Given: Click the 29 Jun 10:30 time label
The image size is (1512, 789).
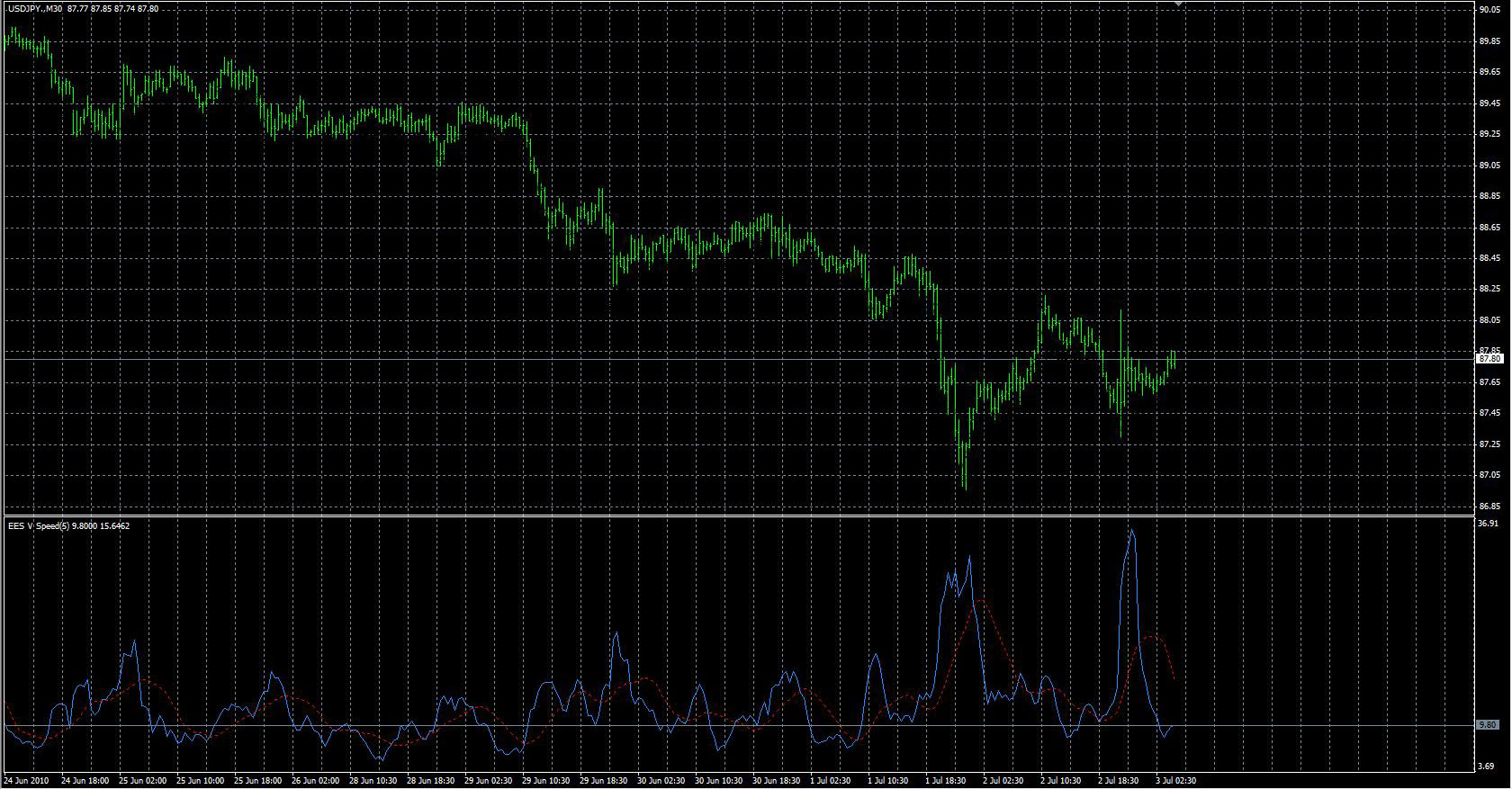Looking at the screenshot, I should tap(545, 781).
